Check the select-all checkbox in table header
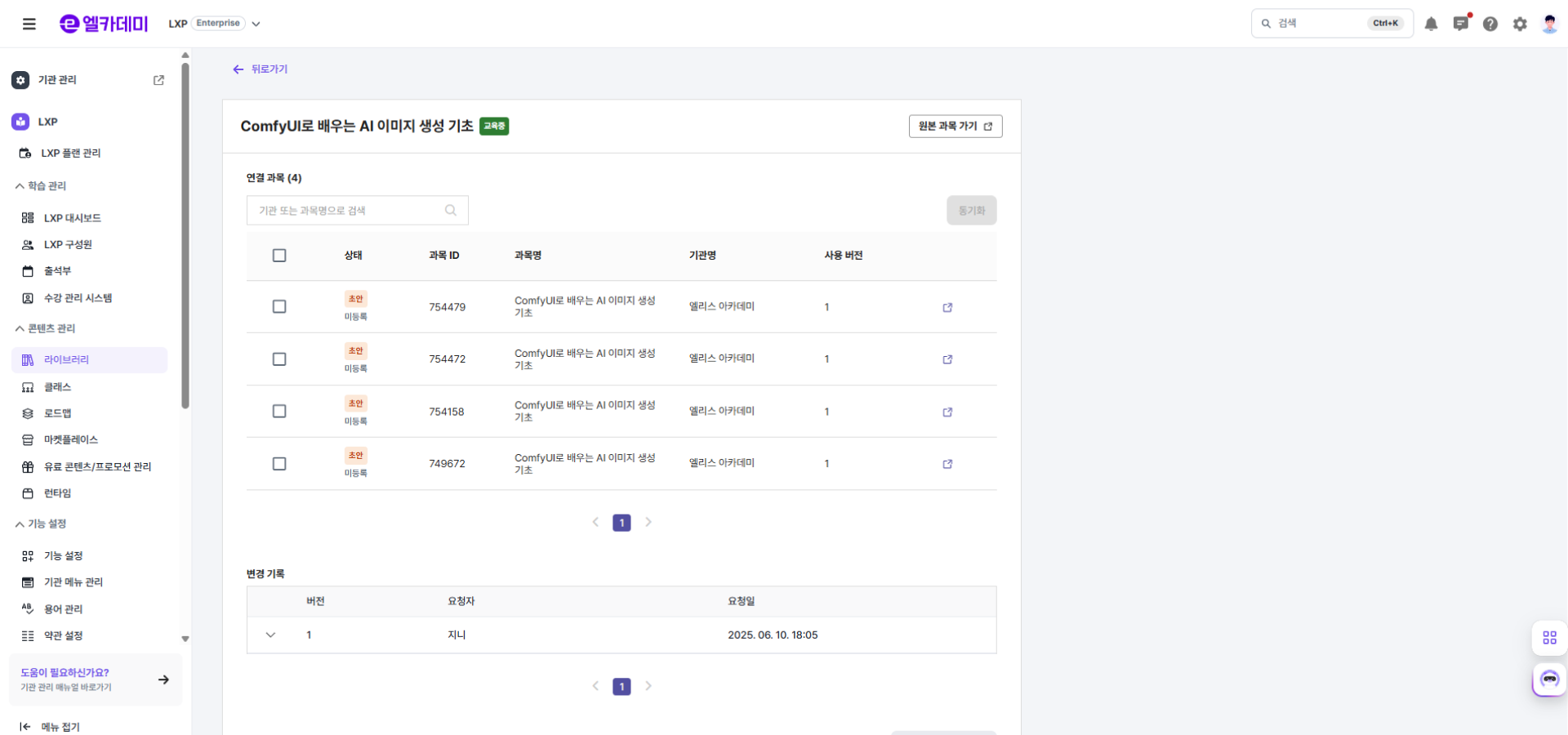 click(279, 256)
